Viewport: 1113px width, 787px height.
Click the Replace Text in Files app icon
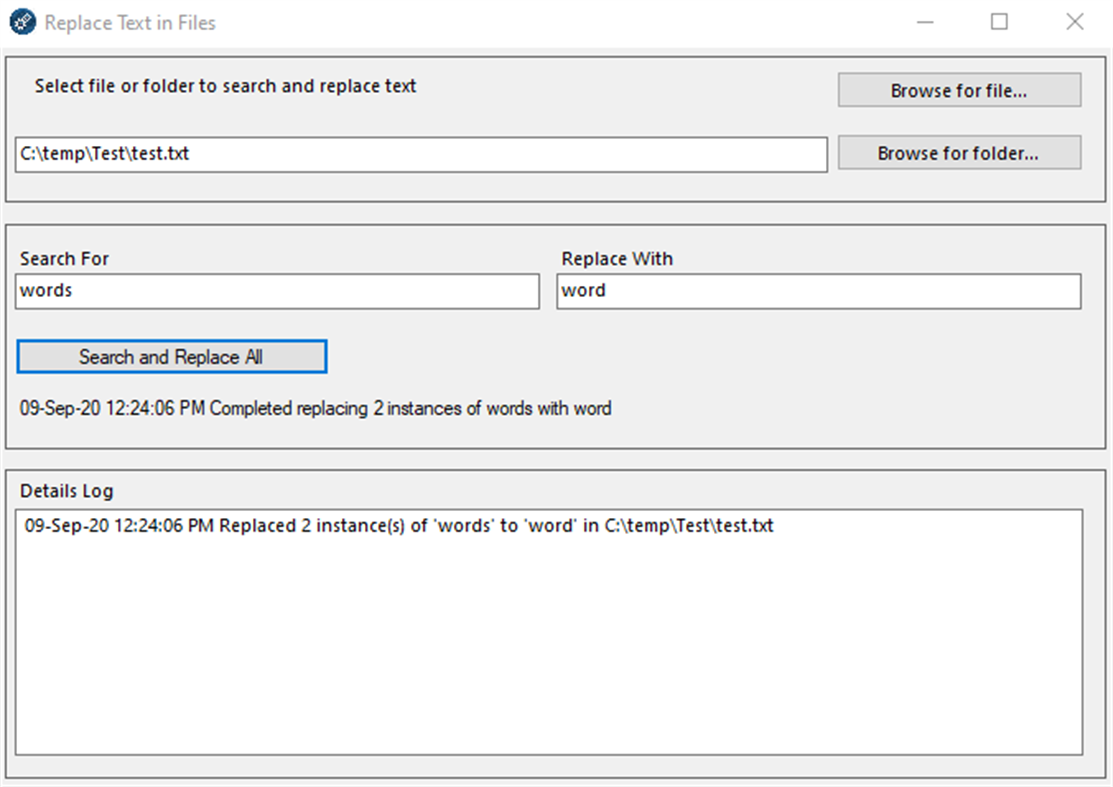tap(21, 21)
